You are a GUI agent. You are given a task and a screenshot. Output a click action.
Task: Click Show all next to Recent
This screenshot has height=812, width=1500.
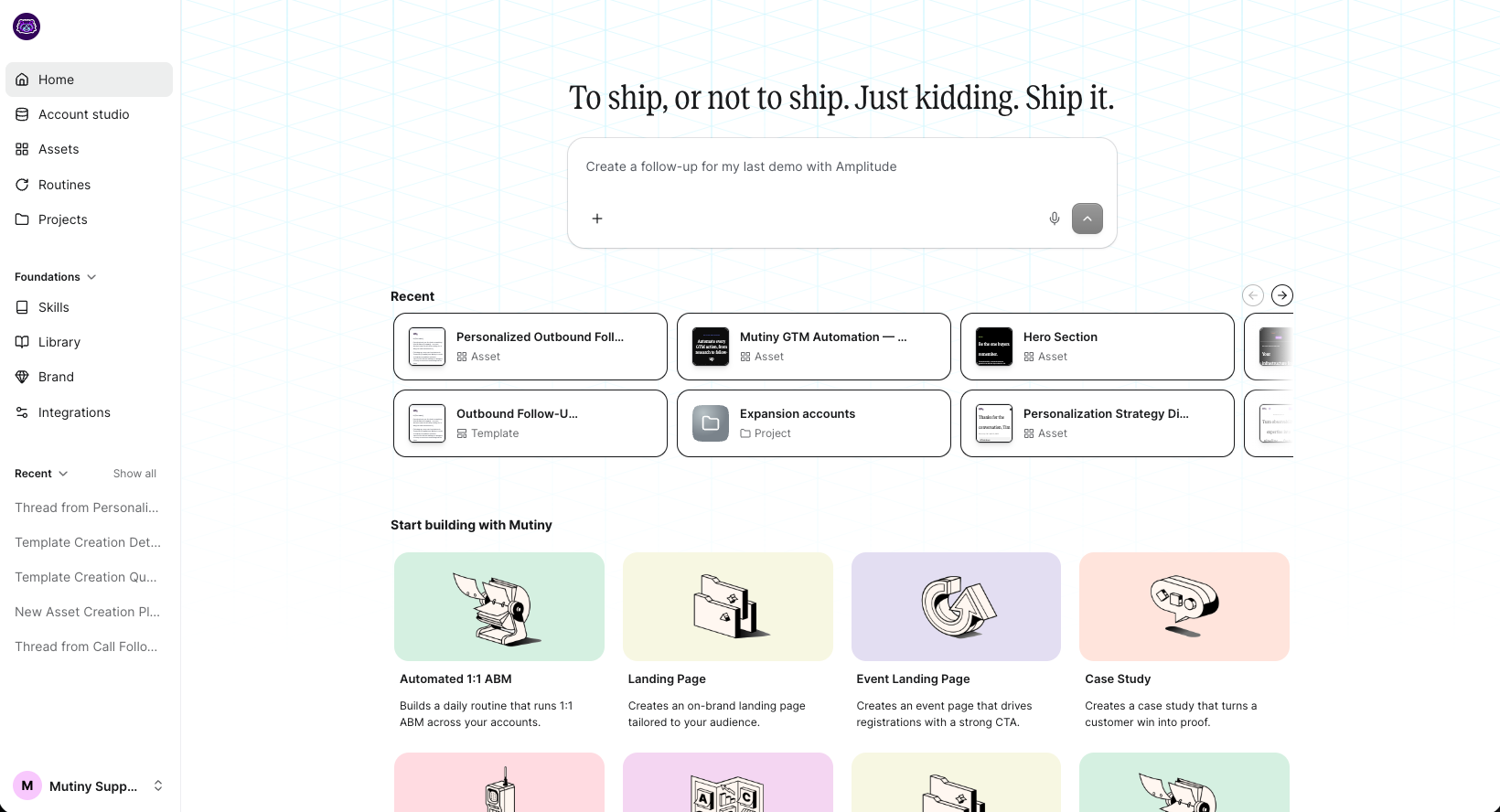point(134,474)
